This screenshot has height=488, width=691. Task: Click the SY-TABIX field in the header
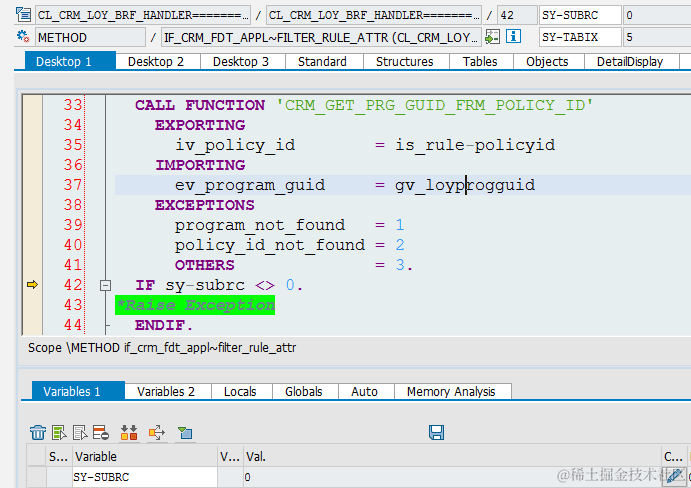(x=580, y=37)
